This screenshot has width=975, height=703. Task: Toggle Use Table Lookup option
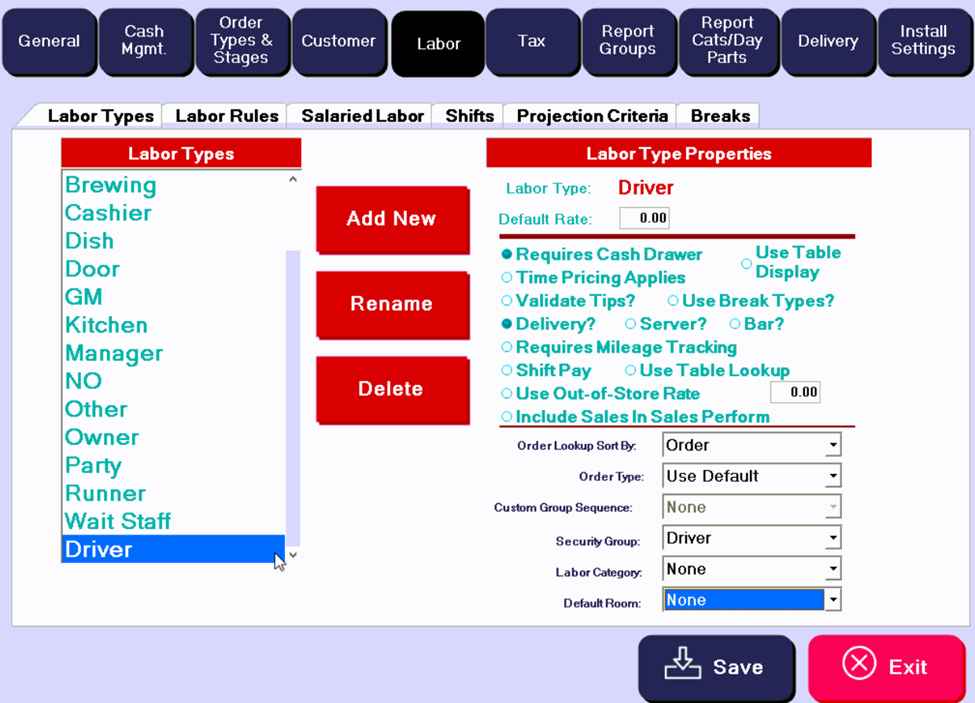708,370
